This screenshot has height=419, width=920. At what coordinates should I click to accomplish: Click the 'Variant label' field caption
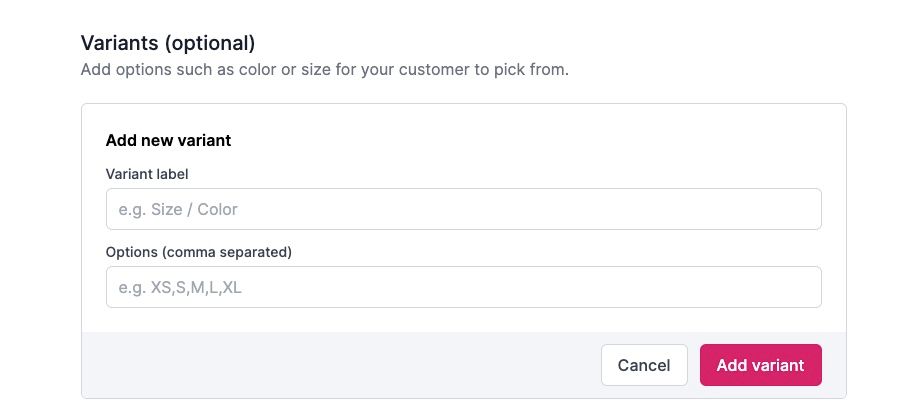(x=147, y=174)
